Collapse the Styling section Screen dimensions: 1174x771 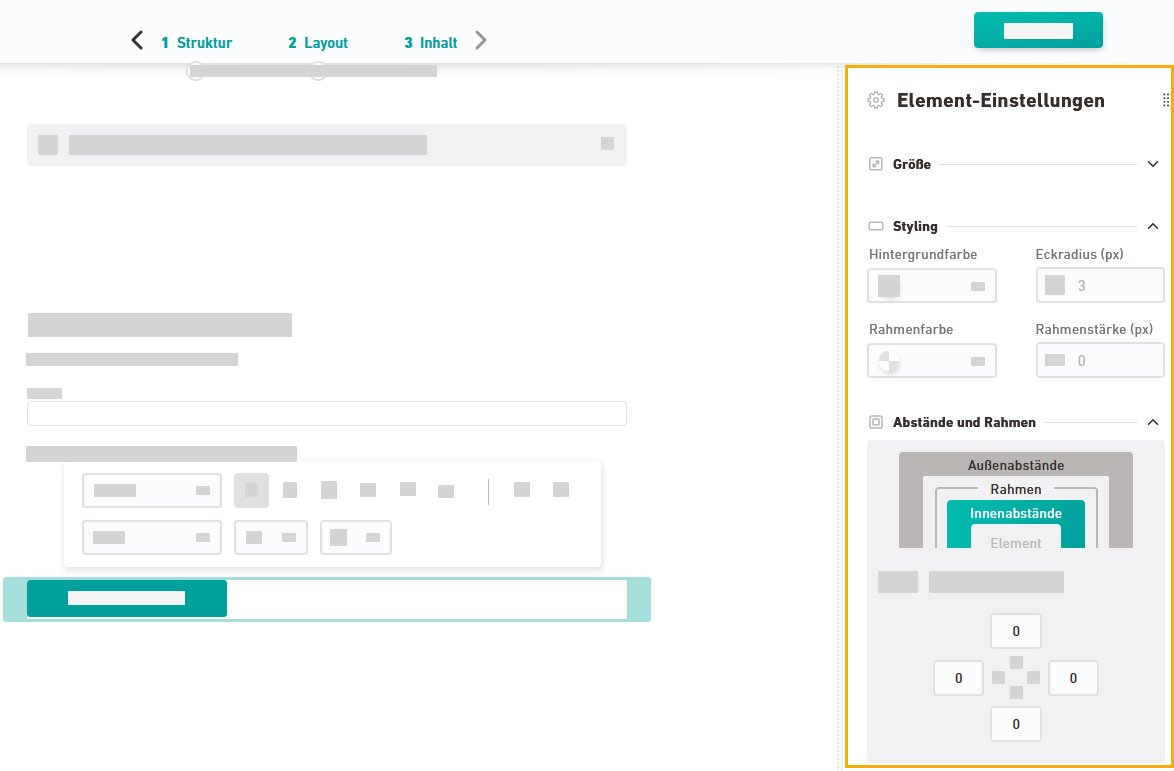coord(1152,227)
